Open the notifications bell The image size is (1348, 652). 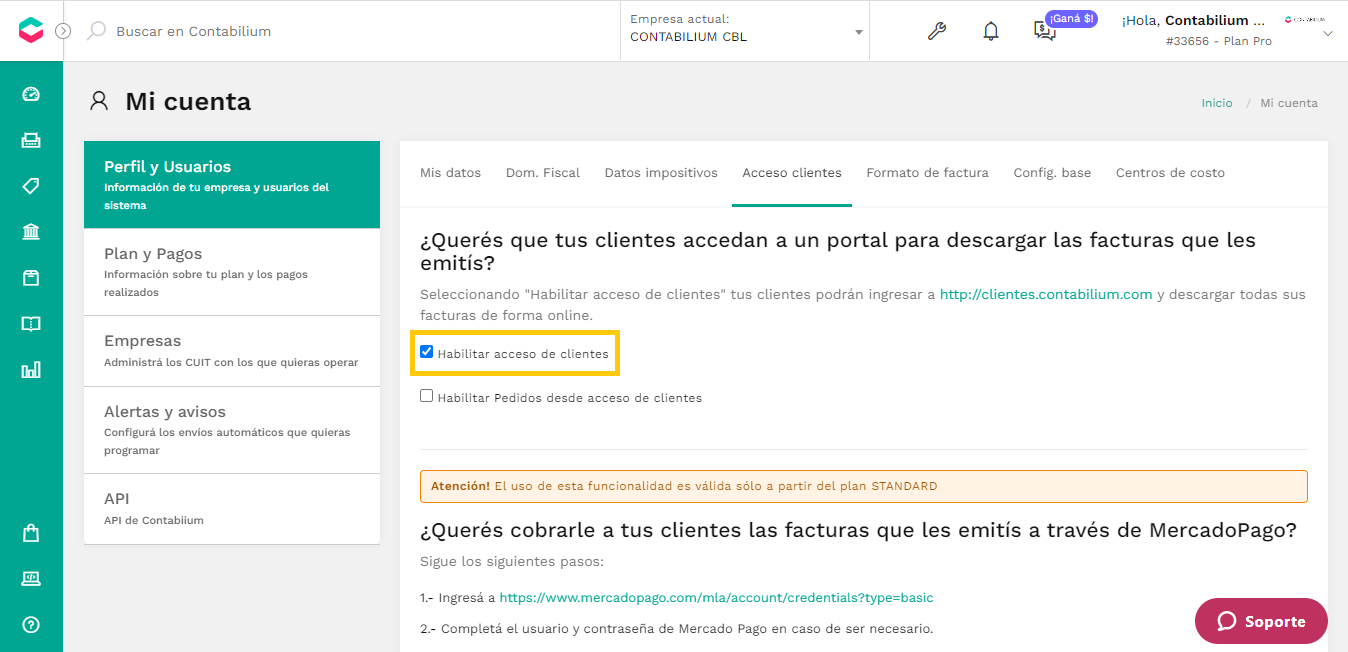[991, 31]
